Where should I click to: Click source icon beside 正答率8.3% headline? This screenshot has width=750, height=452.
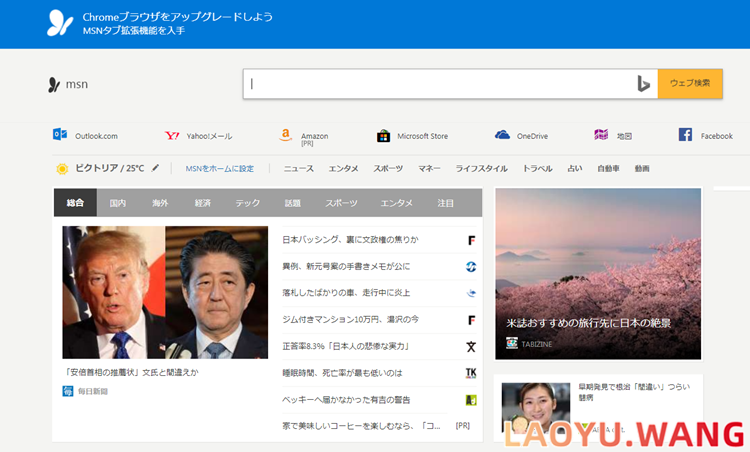471,347
